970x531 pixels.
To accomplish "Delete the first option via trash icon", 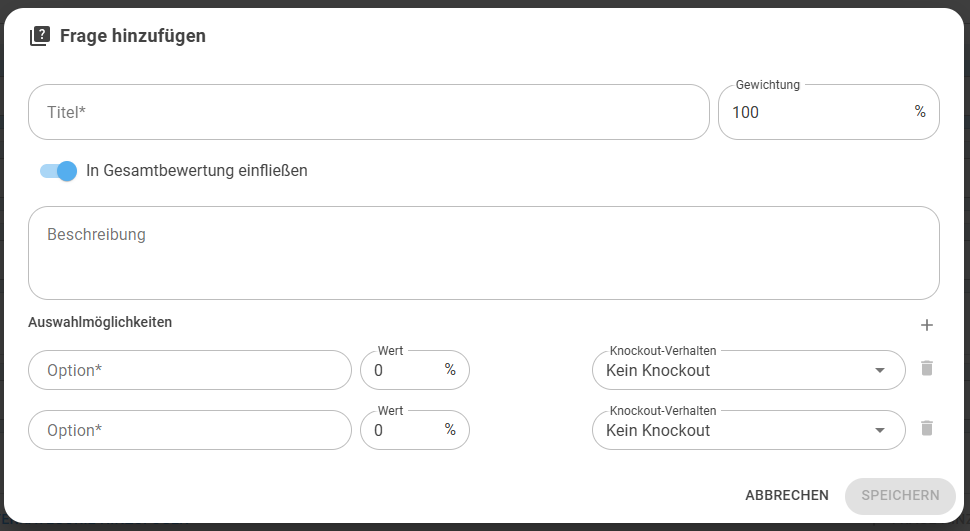I will point(926,369).
